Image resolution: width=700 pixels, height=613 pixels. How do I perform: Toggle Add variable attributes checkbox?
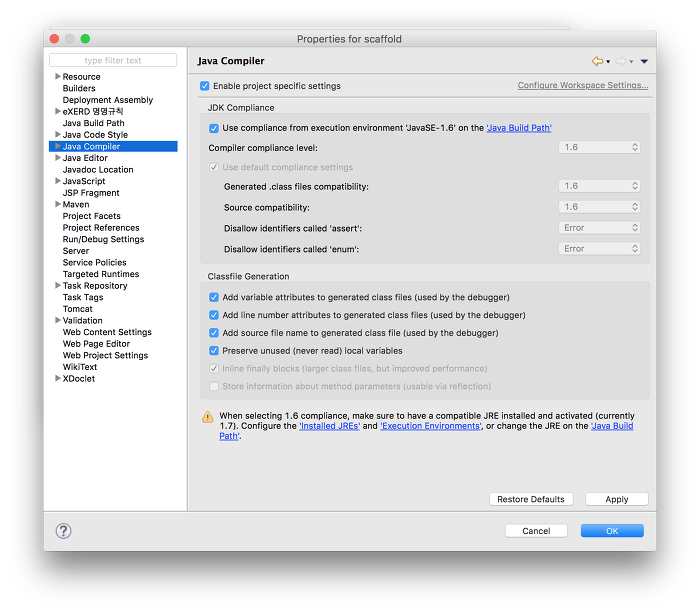click(214, 297)
